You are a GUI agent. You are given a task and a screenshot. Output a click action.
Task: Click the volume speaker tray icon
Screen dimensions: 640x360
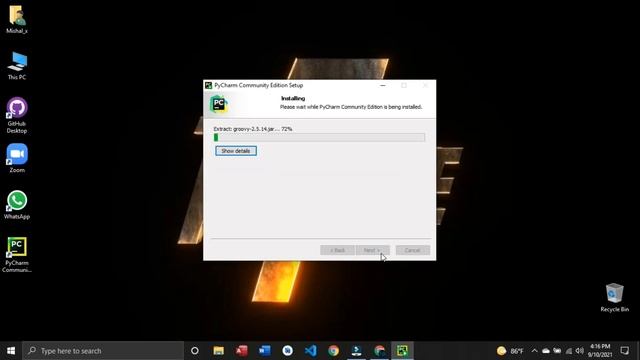580,351
